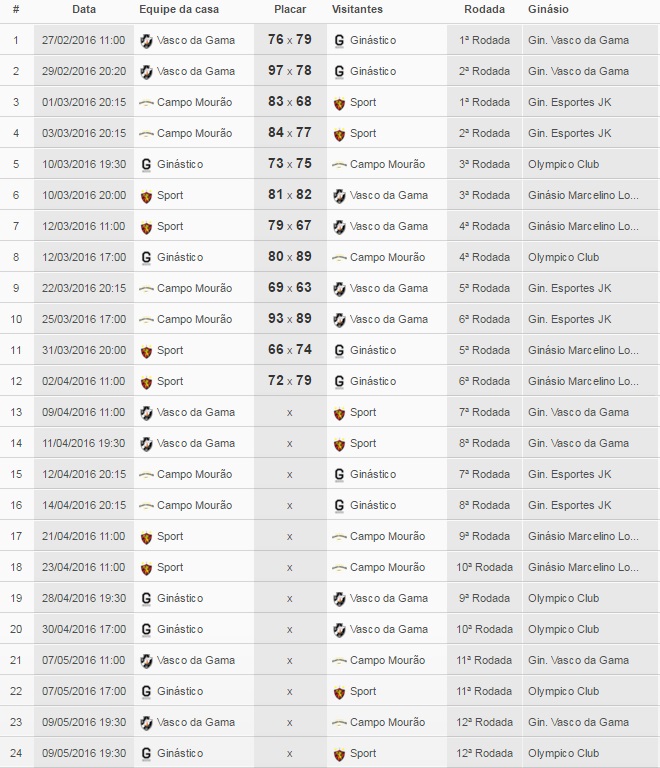Screen dimensions: 660x768
Task: Open home team Sport link in game 11
Action: [170, 351]
